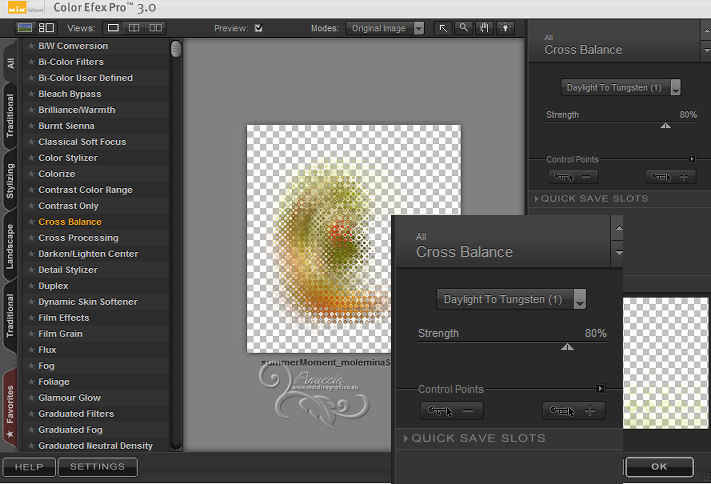
Task: Toggle favorite star for Bleach Bypass
Action: (31, 94)
